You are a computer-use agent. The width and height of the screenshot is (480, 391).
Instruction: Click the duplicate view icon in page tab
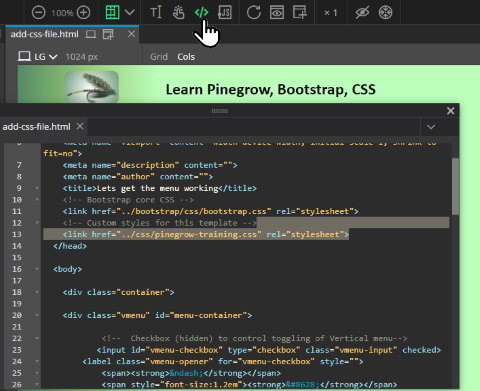pyautogui.click(x=108, y=34)
